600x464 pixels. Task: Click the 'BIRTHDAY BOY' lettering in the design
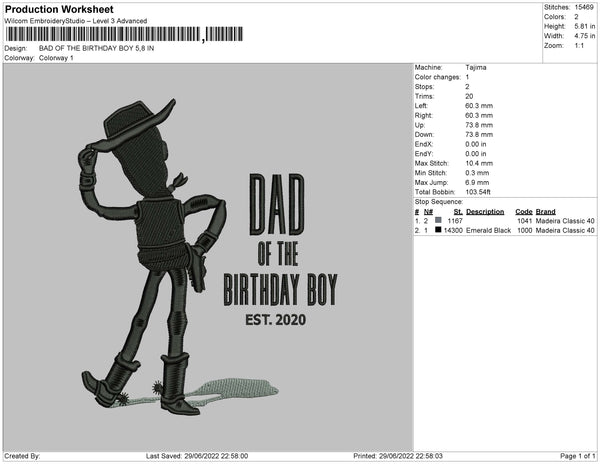(280, 290)
